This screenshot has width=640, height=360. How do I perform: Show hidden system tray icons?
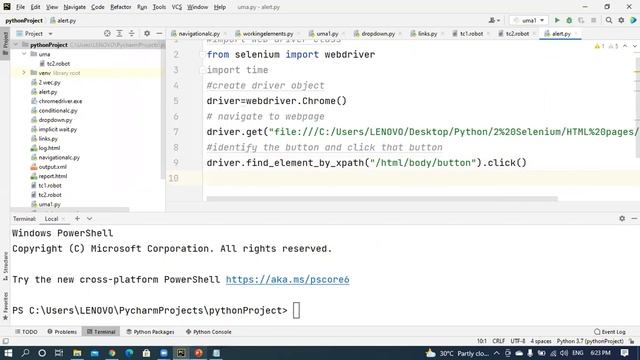[x=496, y=353]
